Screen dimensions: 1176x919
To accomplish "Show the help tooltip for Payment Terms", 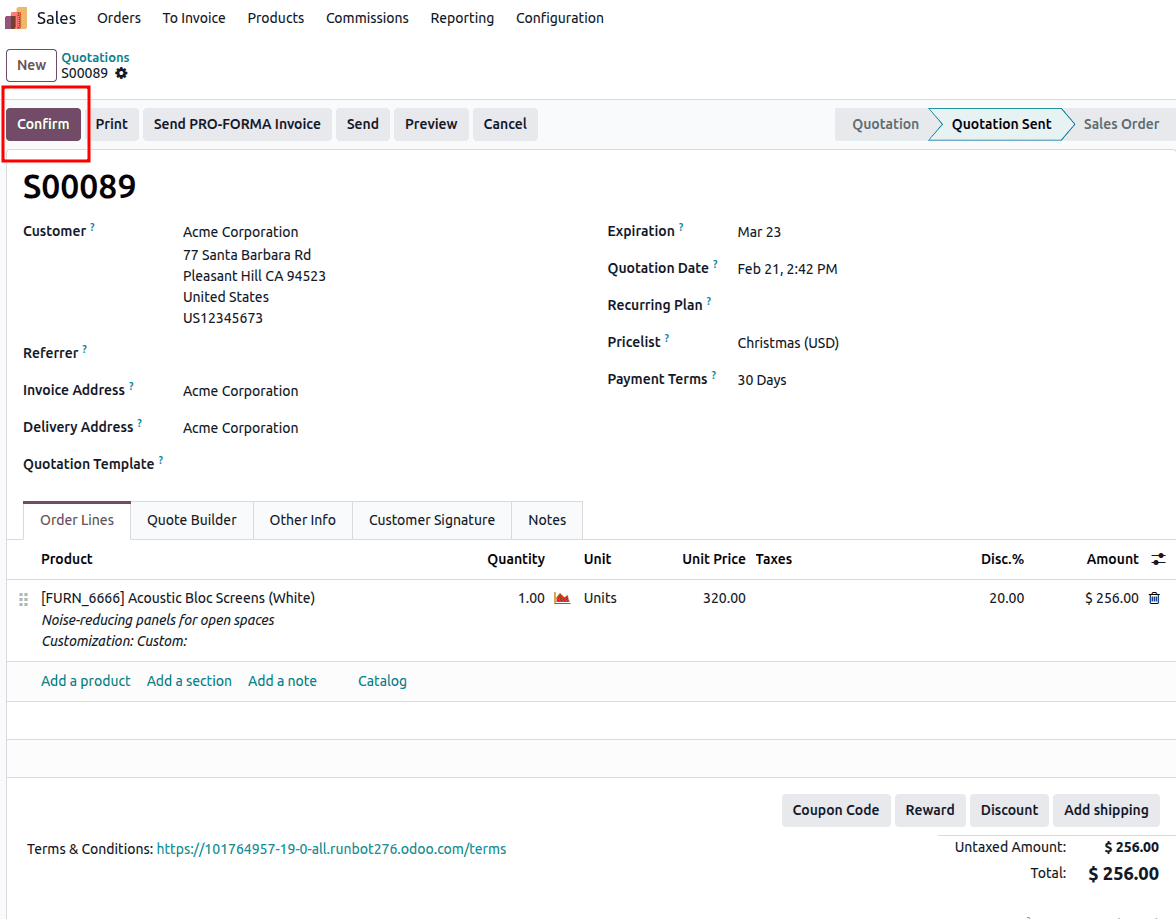I will coord(713,374).
